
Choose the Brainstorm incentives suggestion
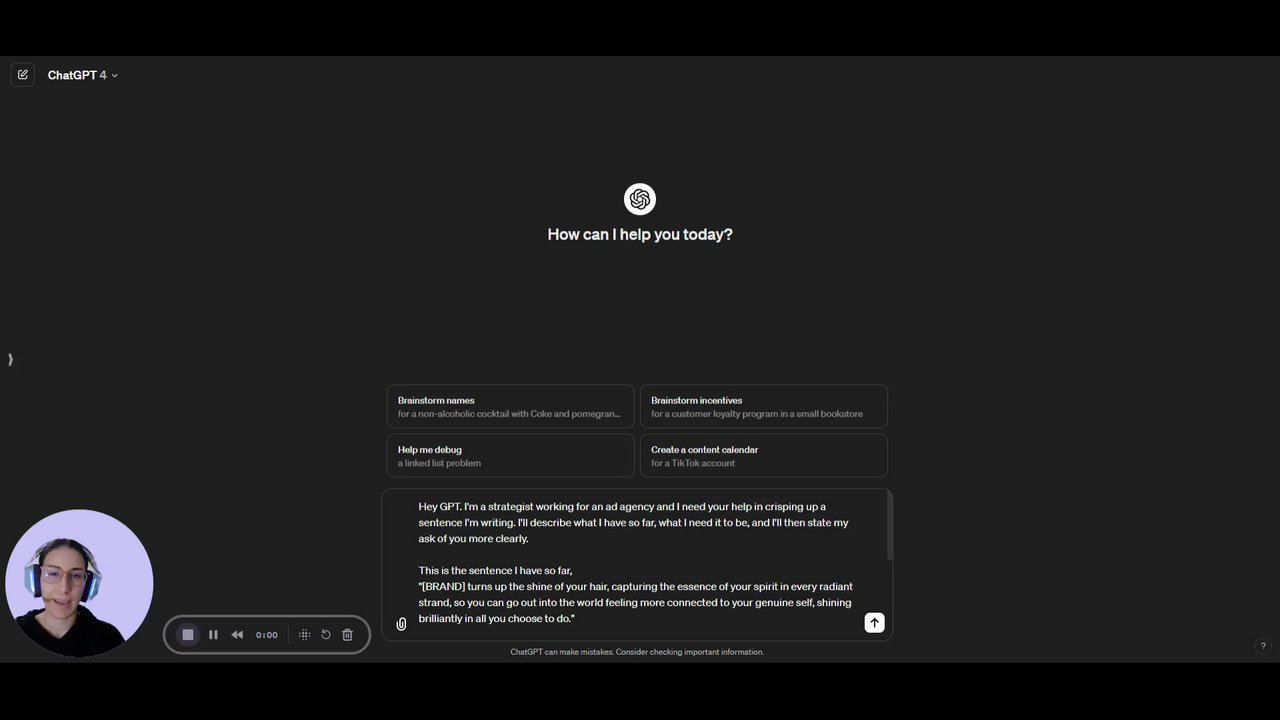tap(763, 406)
